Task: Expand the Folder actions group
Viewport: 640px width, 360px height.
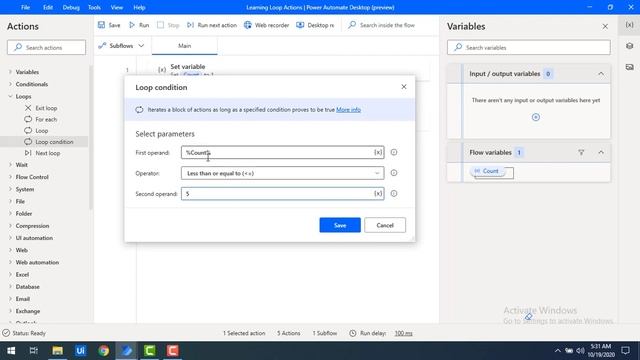Action: 24,213
